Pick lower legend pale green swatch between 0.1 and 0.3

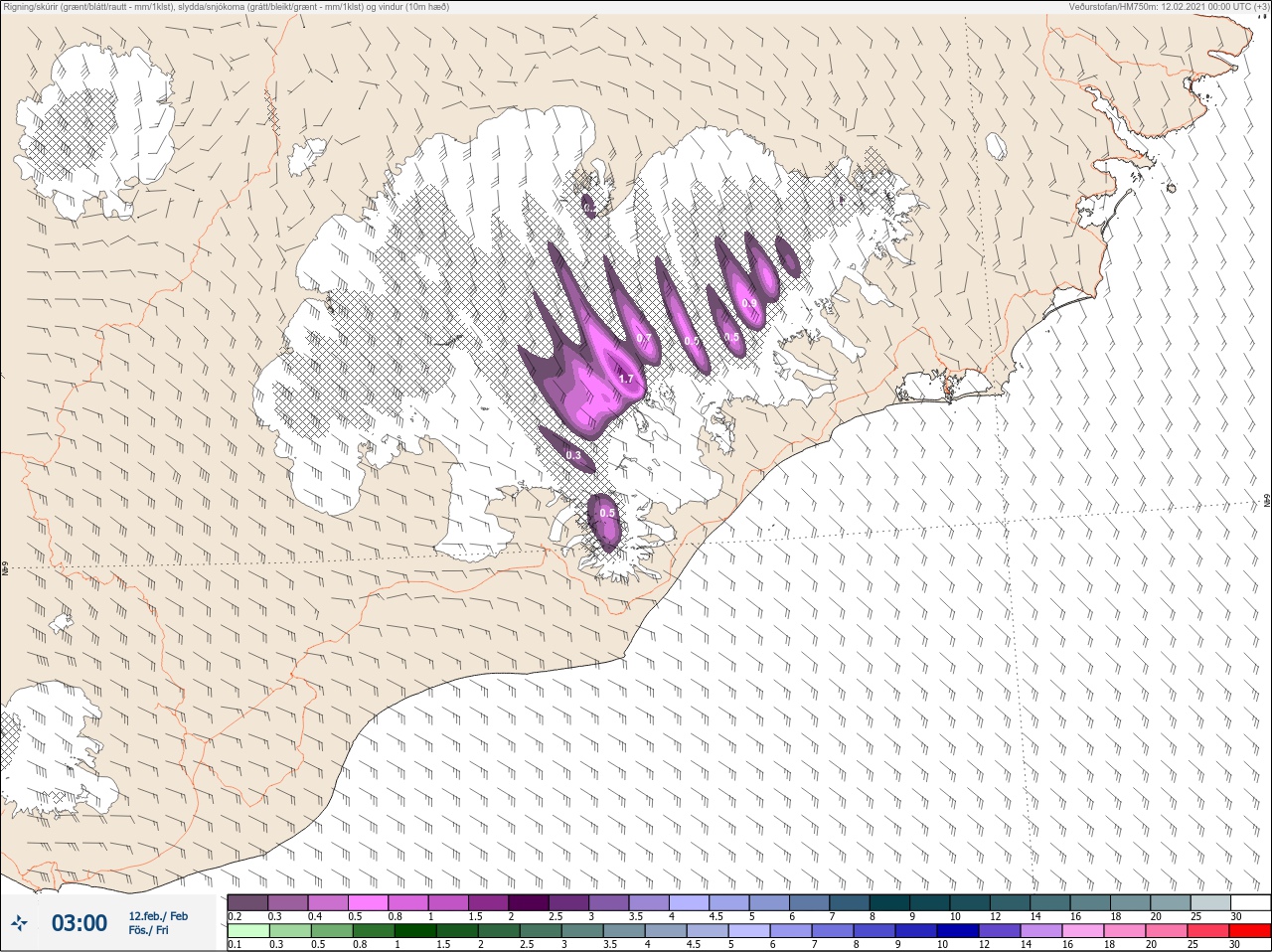click(247, 931)
